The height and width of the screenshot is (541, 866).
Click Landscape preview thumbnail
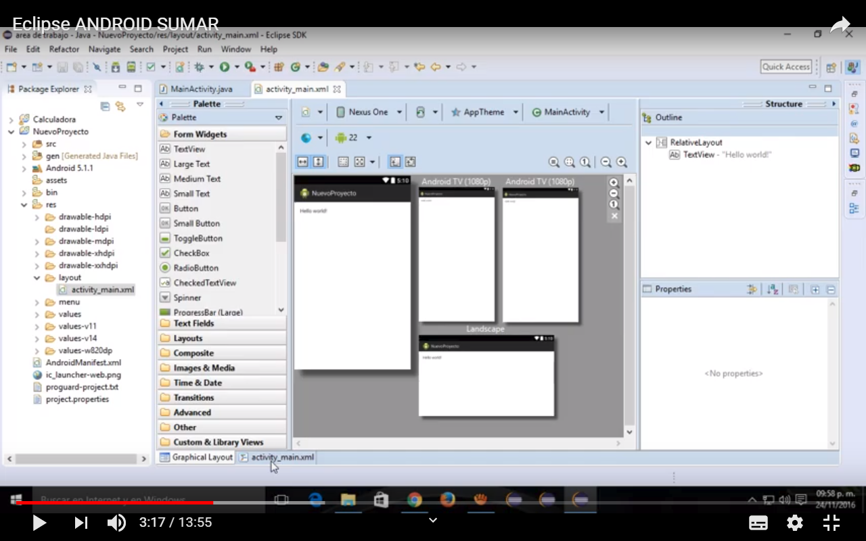[486, 375]
